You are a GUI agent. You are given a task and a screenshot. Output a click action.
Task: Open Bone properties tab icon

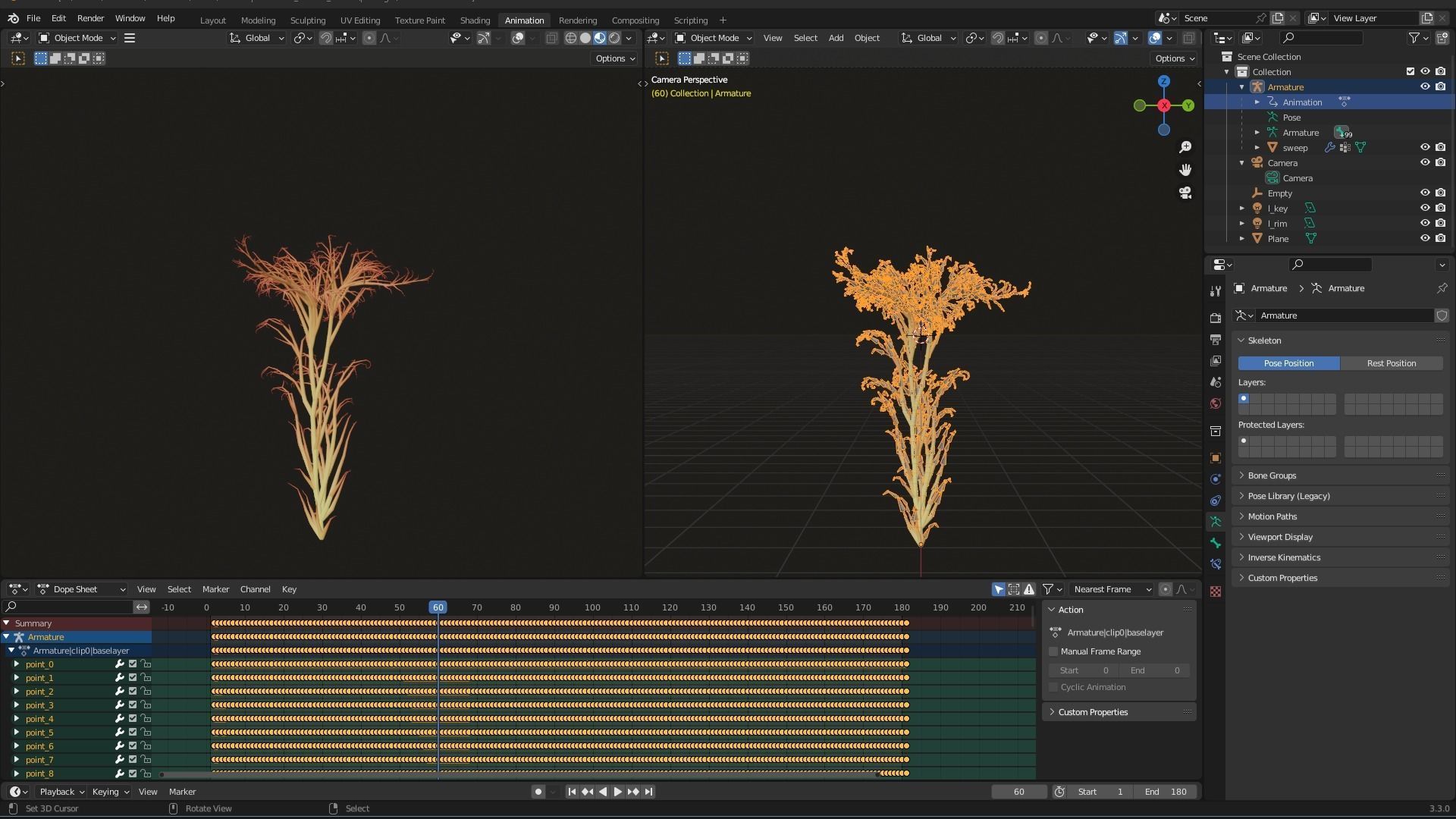click(x=1216, y=543)
